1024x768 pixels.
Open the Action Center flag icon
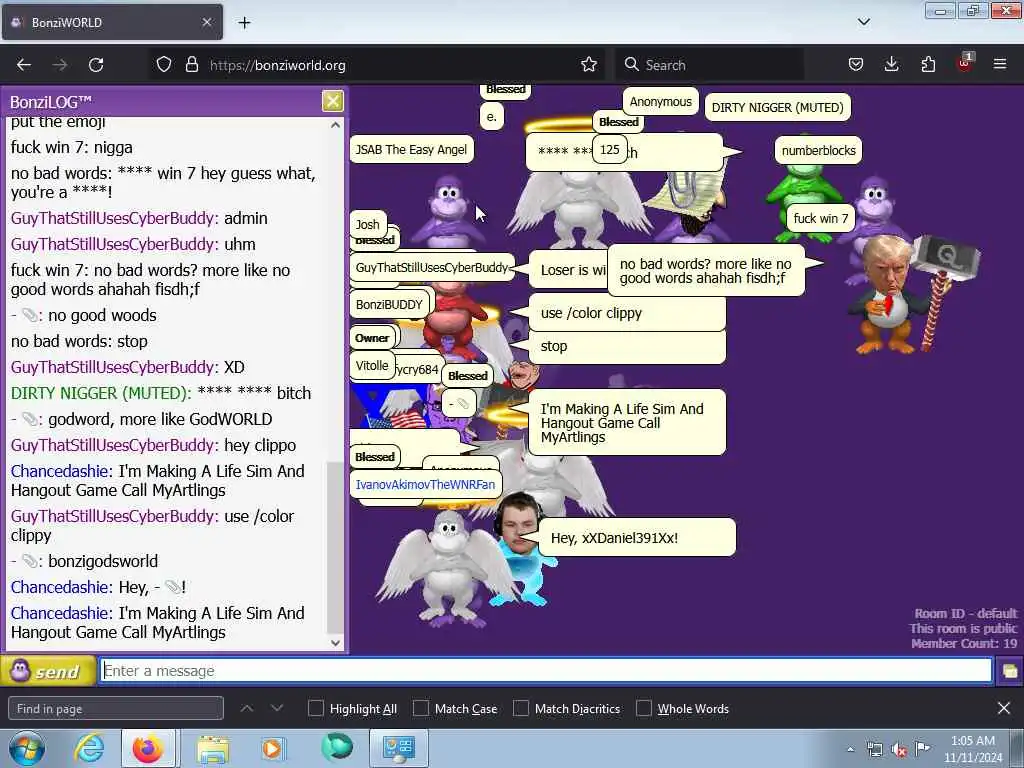click(x=923, y=749)
